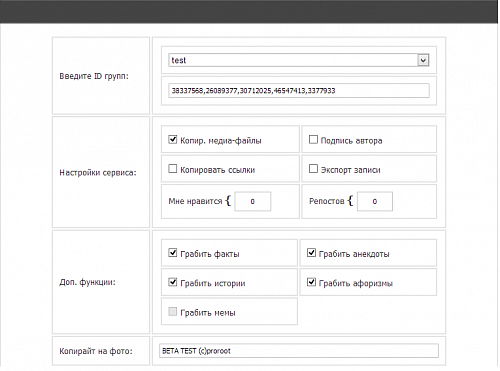The width and height of the screenshot is (500, 371).
Task: Uncheck 'Грабить афоризмы' checkbox
Action: tap(311, 282)
